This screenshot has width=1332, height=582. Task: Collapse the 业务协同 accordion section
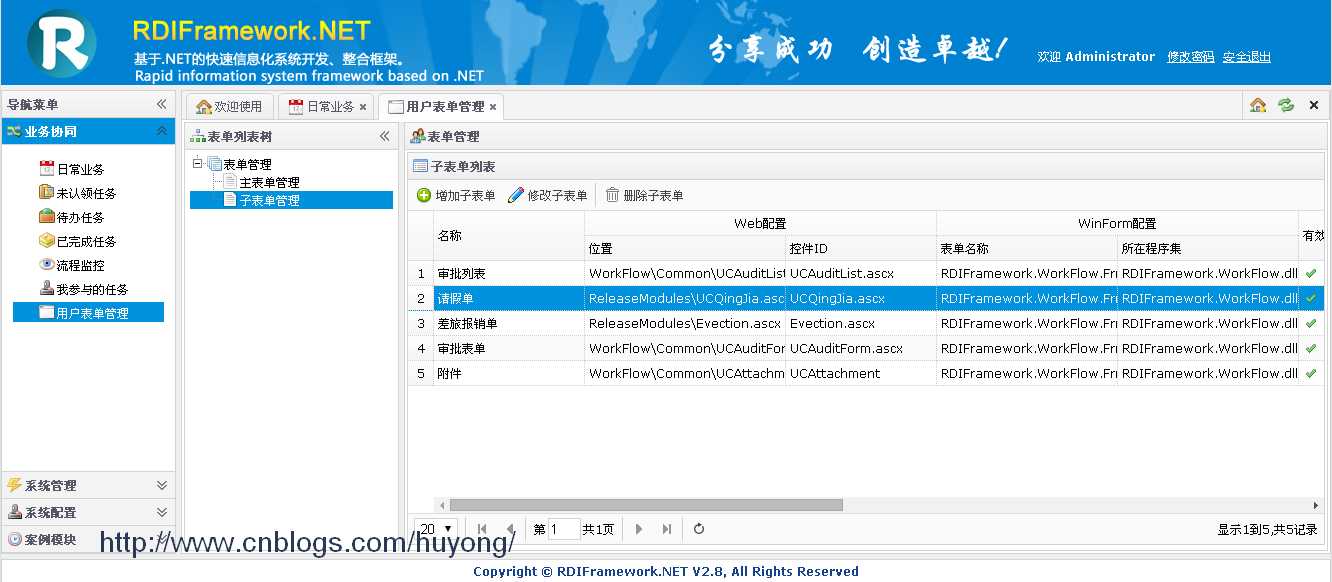point(162,131)
